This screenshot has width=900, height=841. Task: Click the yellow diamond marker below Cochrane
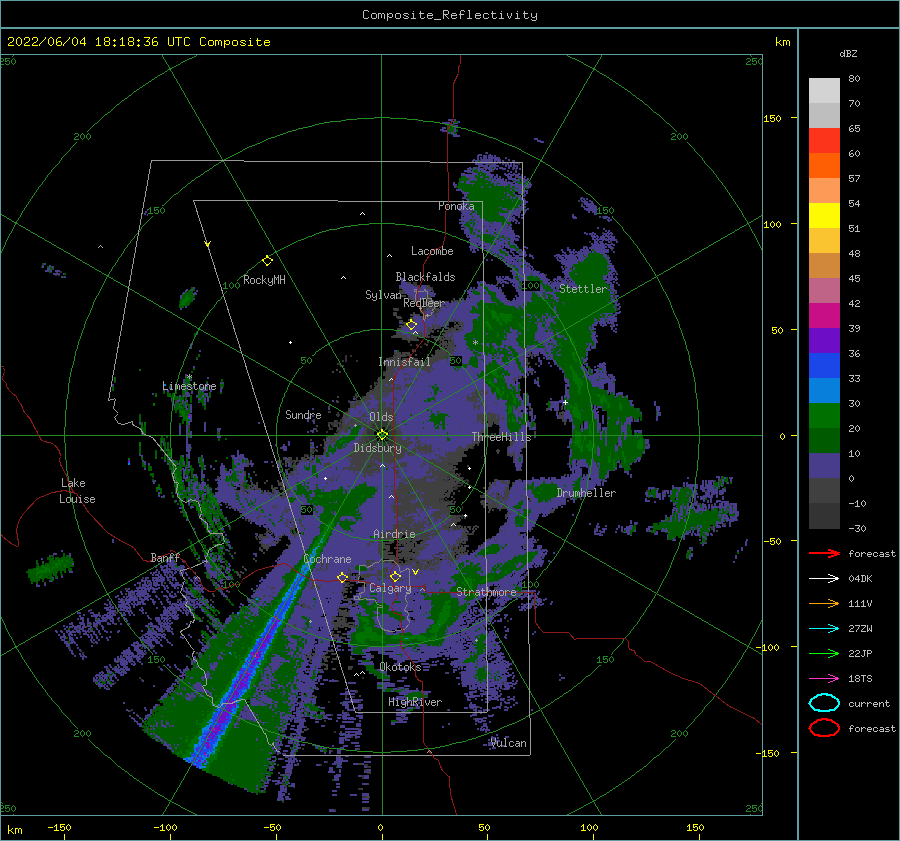tap(343, 577)
